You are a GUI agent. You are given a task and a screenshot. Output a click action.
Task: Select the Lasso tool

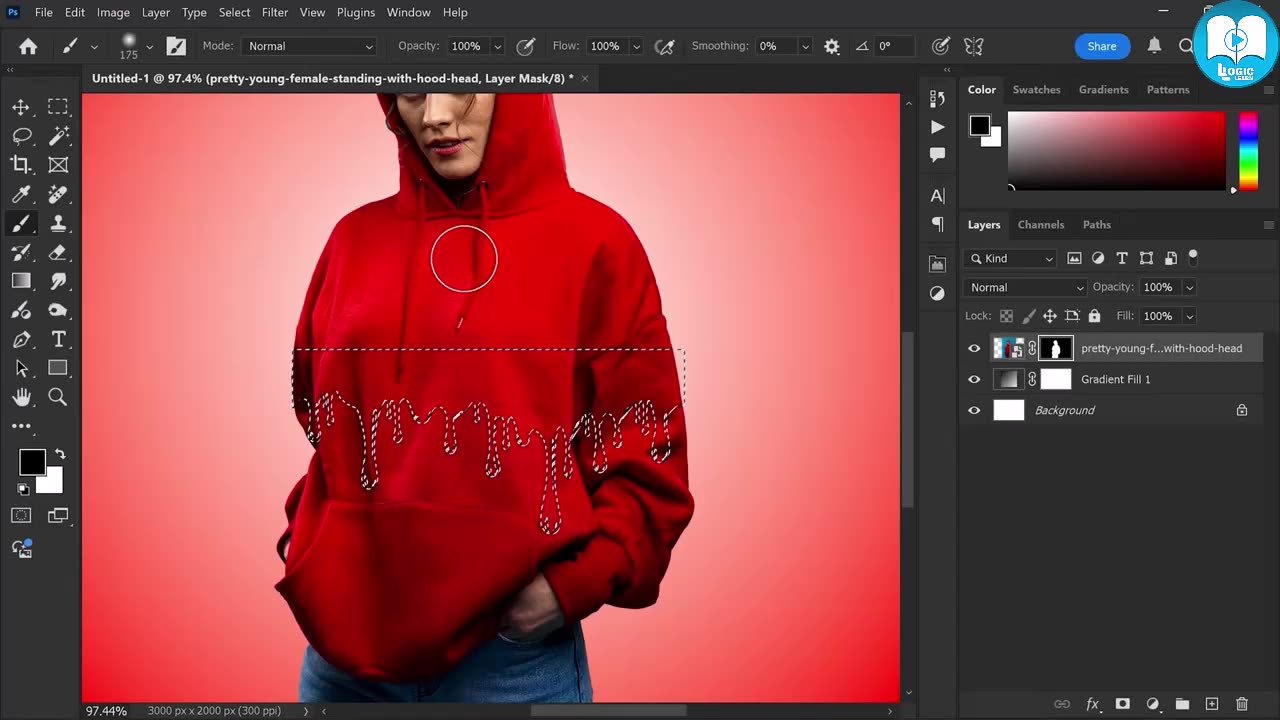click(21, 136)
